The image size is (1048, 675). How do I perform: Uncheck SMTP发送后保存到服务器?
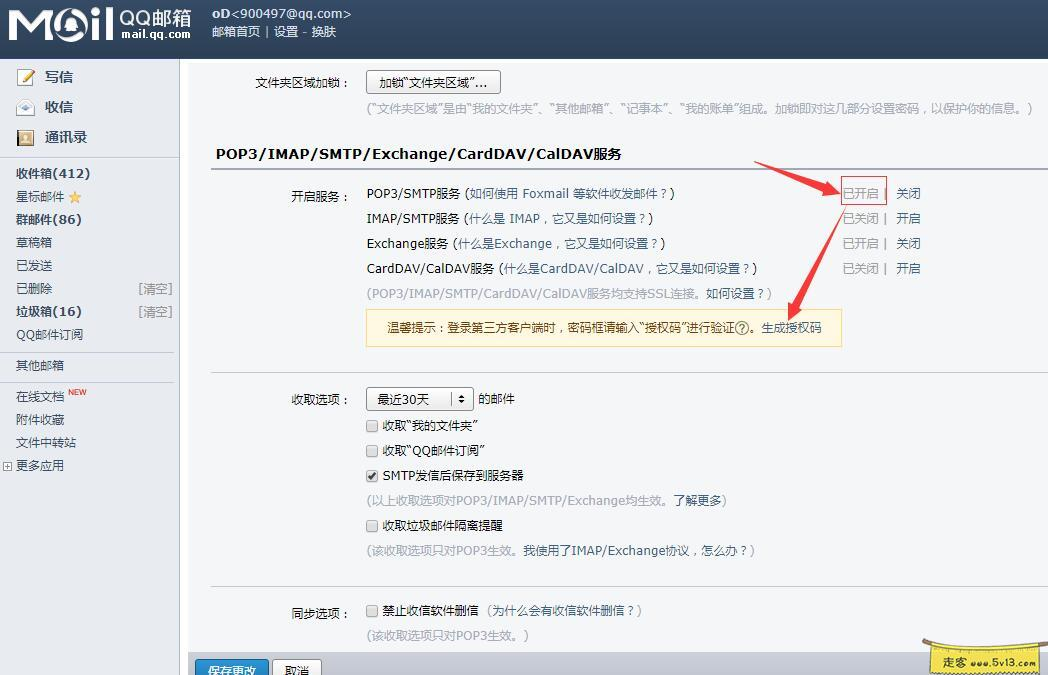point(371,475)
